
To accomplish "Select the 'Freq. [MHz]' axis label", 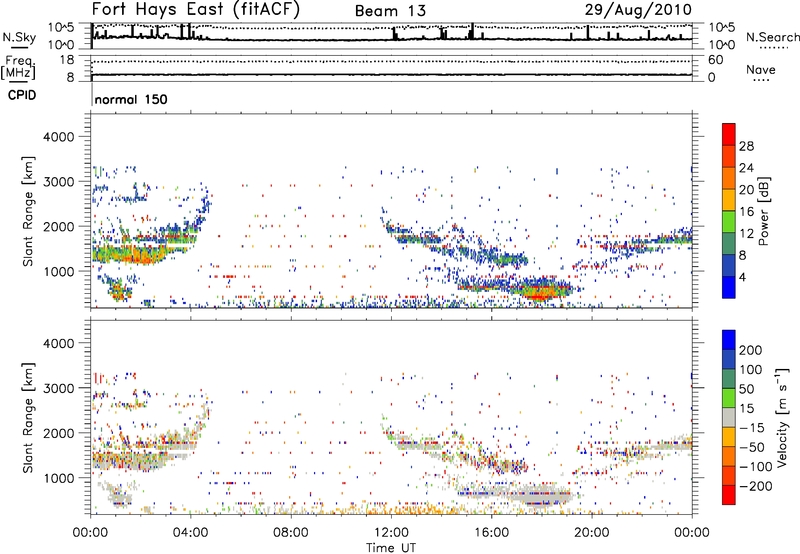I will coord(18,67).
